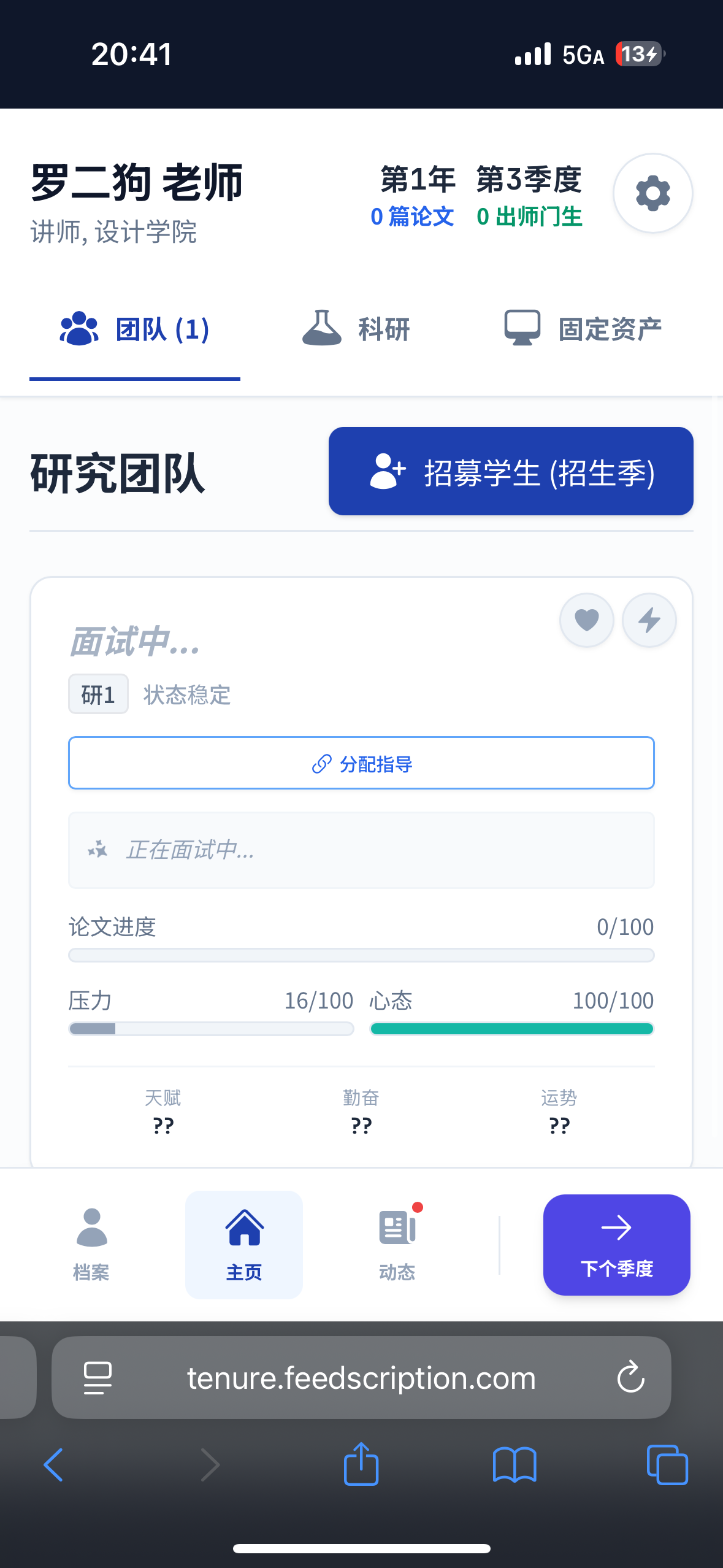Open Safari bookmarks

[515, 1464]
